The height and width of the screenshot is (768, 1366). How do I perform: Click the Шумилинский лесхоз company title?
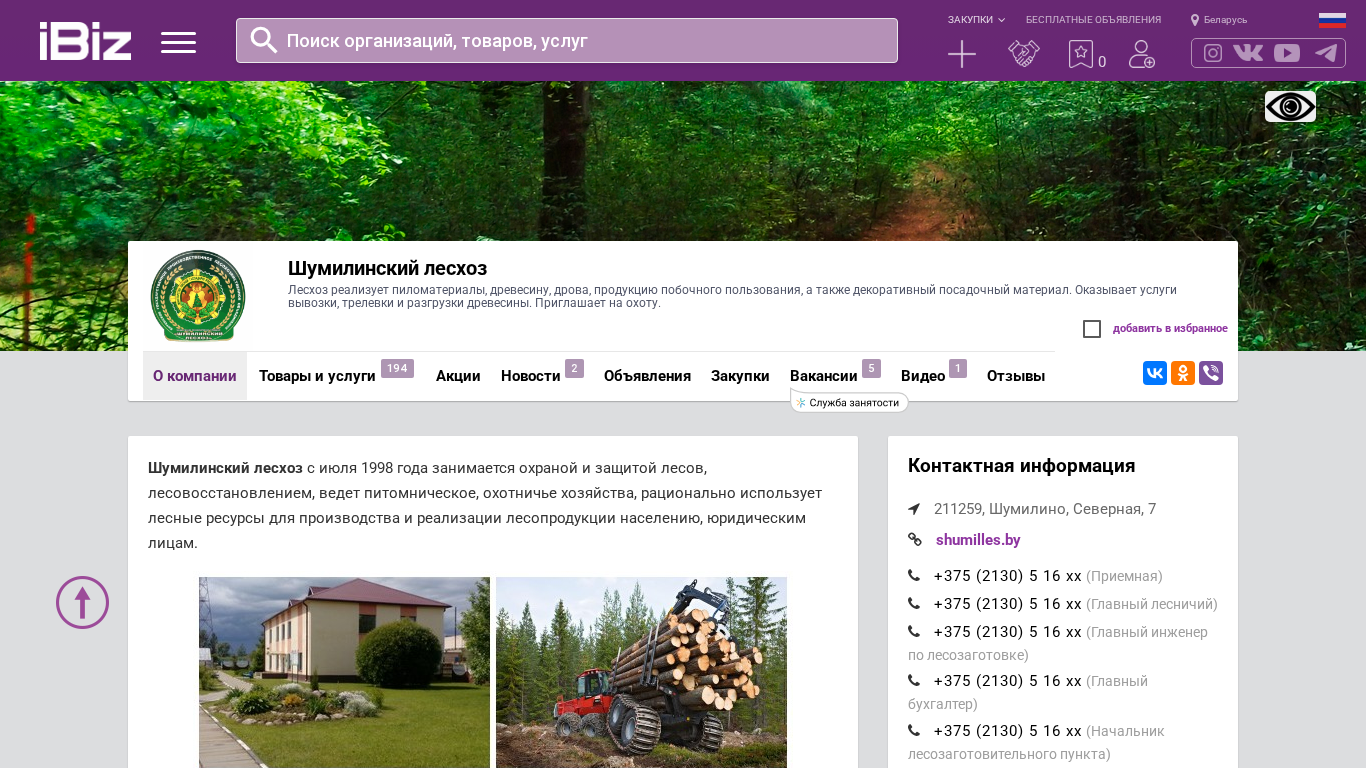pyautogui.click(x=387, y=268)
